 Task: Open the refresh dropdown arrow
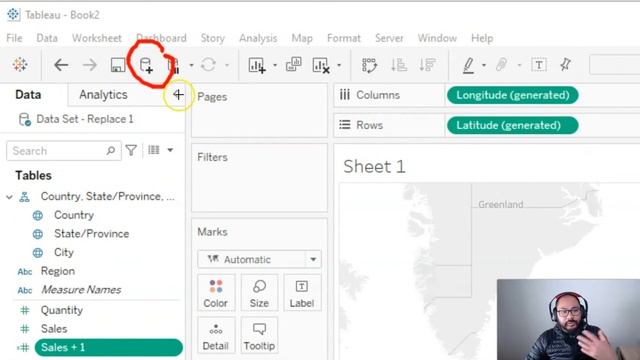point(227,65)
